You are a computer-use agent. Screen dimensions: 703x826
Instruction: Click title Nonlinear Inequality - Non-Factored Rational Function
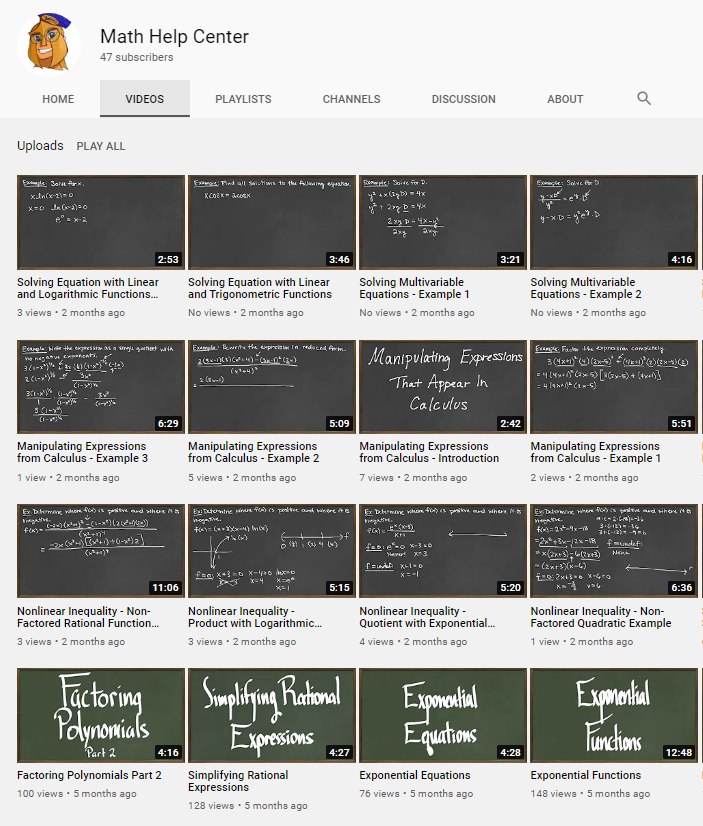[x=88, y=617]
